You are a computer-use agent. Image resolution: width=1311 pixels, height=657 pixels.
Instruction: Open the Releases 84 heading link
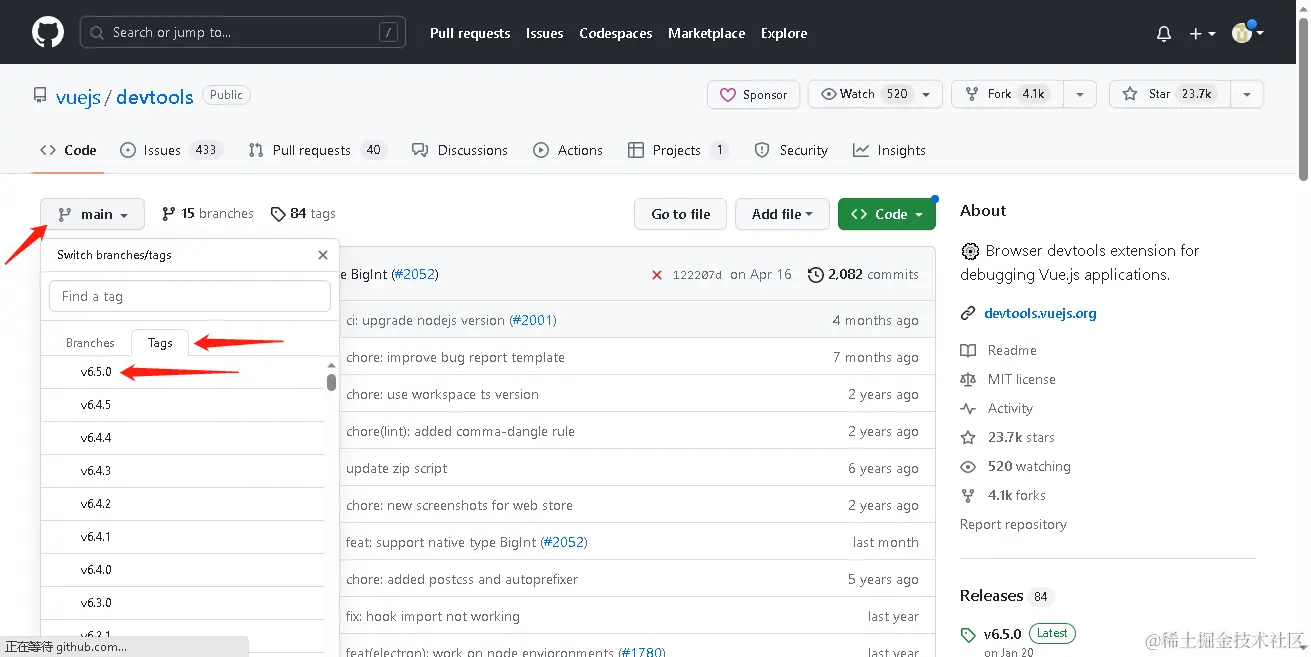(x=1006, y=596)
